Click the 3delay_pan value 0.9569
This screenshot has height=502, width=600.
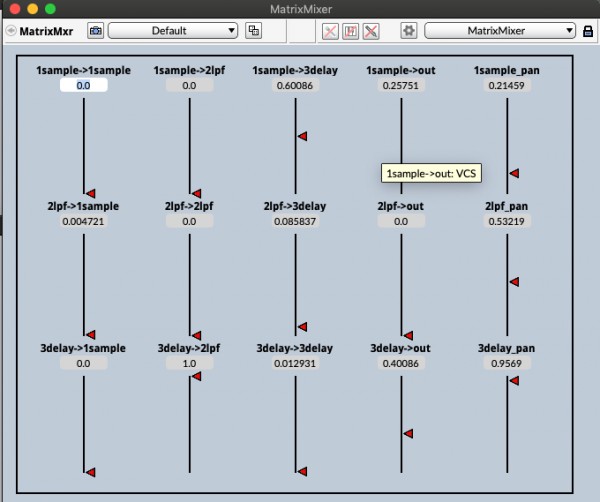507,363
